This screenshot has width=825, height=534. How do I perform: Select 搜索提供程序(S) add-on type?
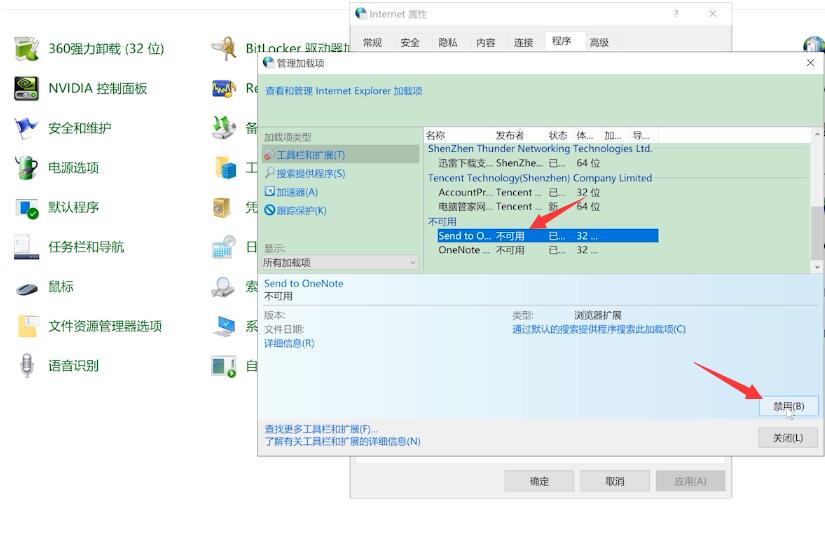point(310,174)
